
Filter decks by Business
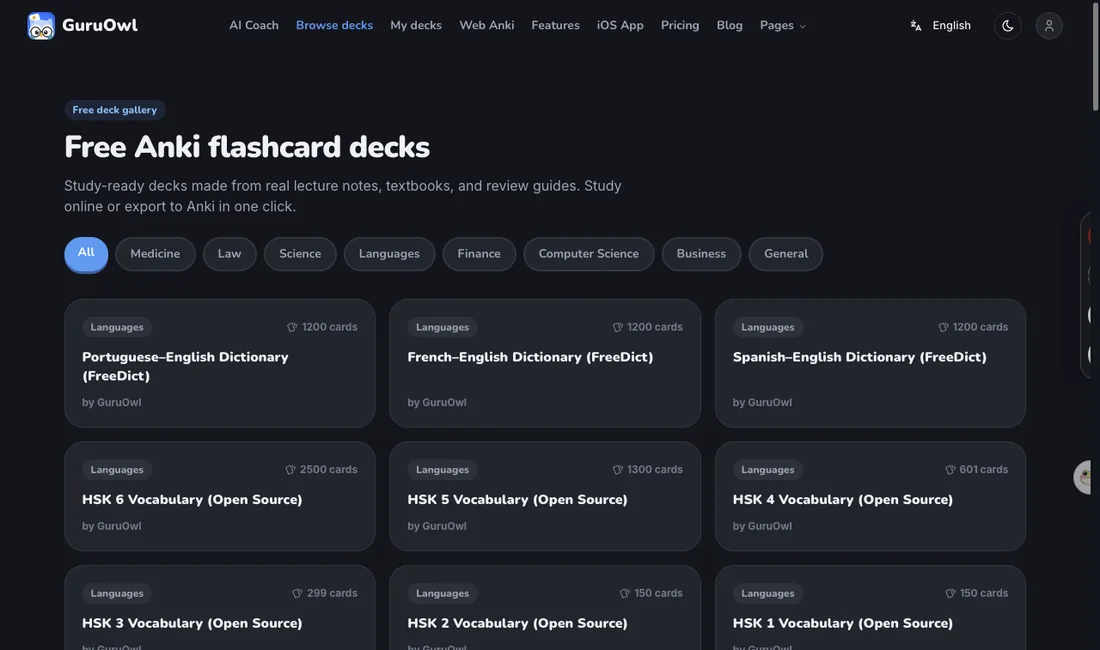point(701,254)
